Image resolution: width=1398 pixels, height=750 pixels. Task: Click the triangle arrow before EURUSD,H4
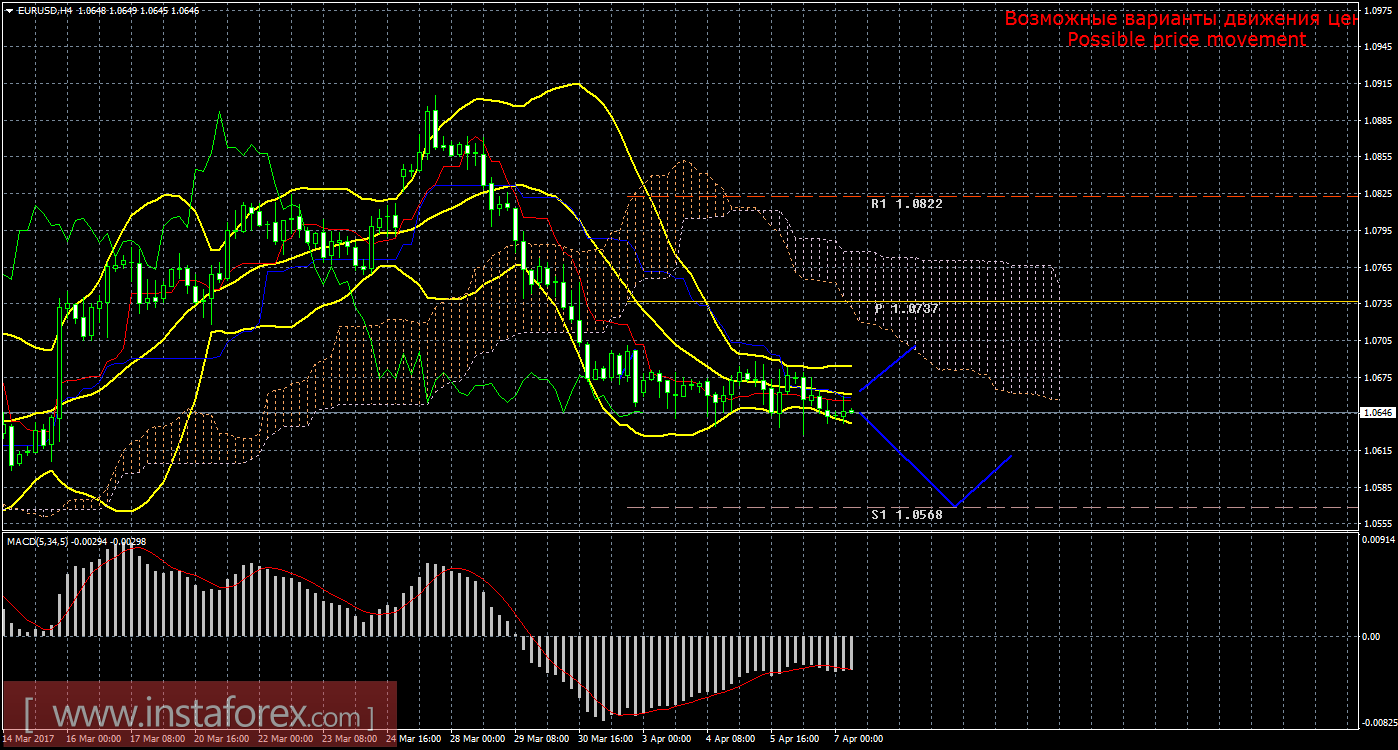pyautogui.click(x=8, y=9)
